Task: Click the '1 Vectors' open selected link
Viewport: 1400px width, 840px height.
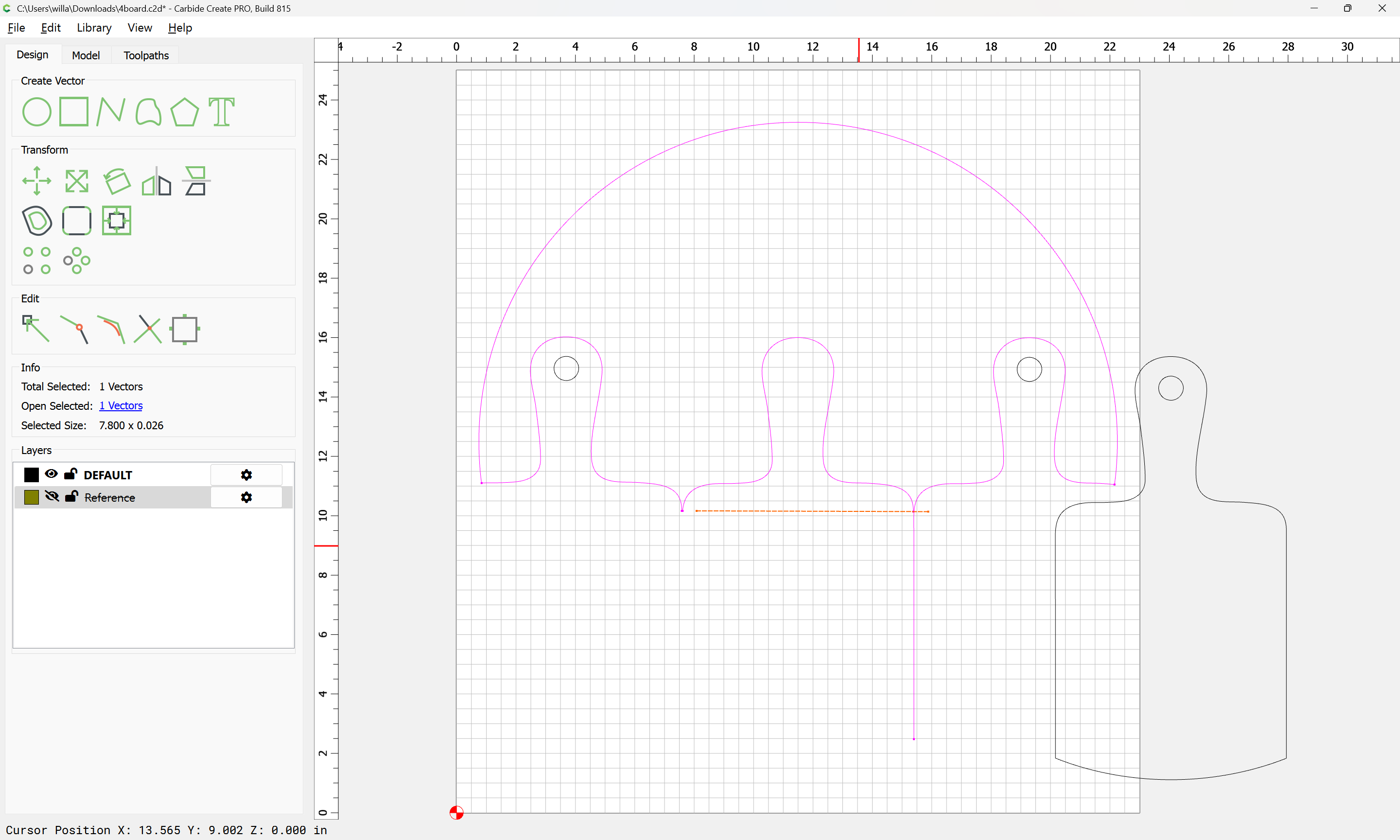Action: 121,406
